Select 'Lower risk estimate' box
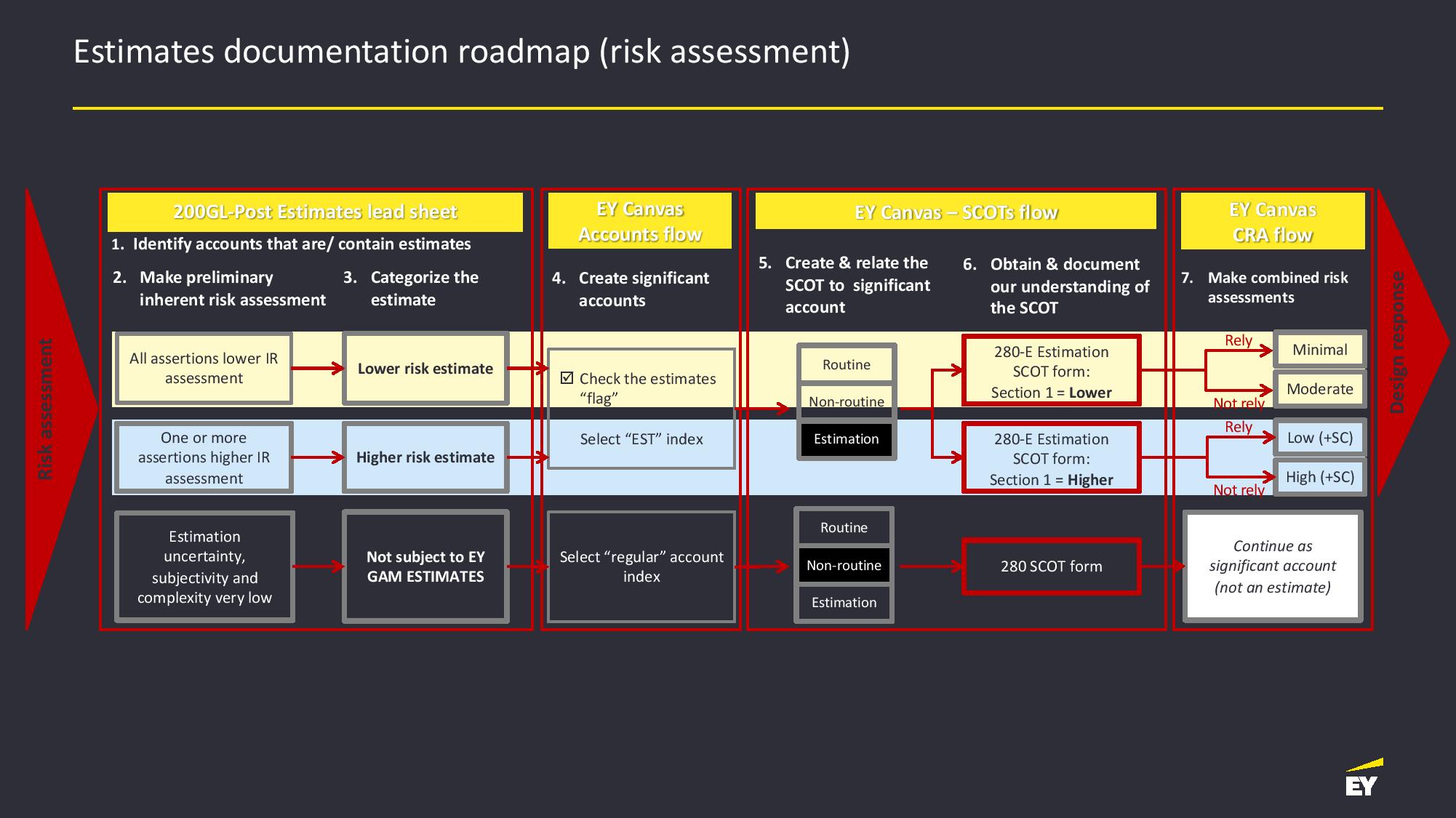The image size is (1456, 818). pos(425,369)
